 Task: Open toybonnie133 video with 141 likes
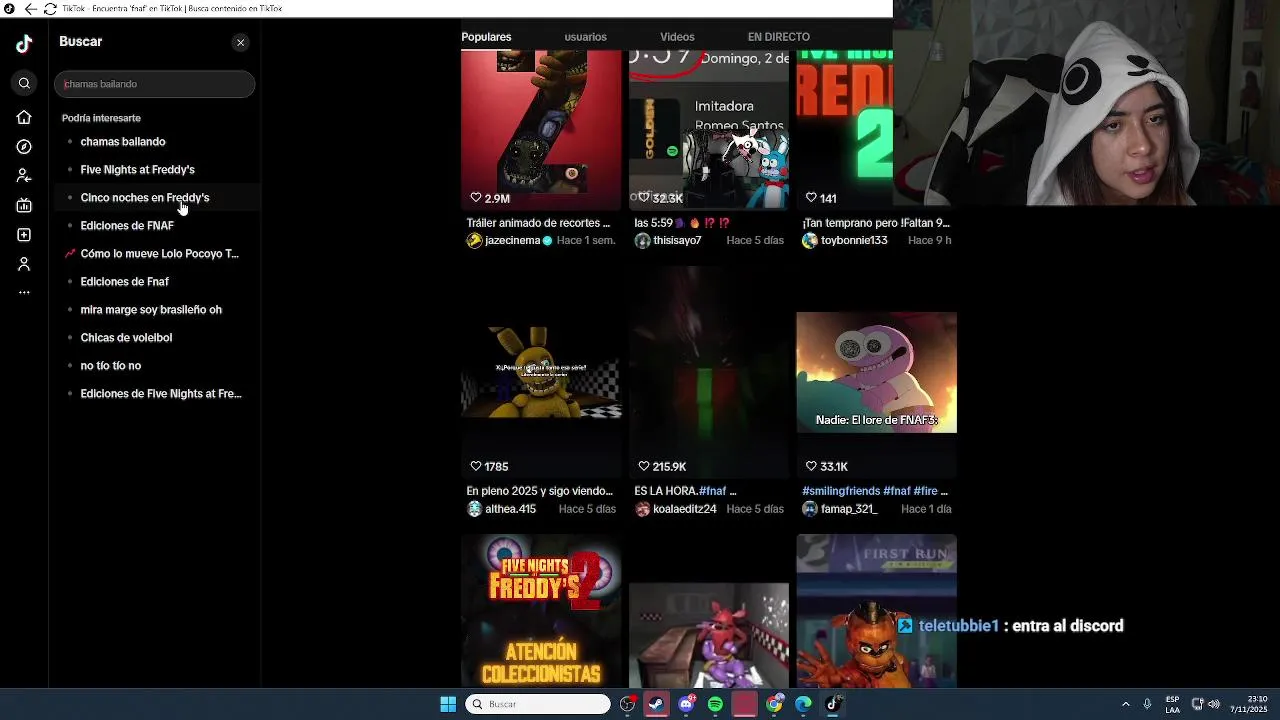pyautogui.click(x=844, y=129)
